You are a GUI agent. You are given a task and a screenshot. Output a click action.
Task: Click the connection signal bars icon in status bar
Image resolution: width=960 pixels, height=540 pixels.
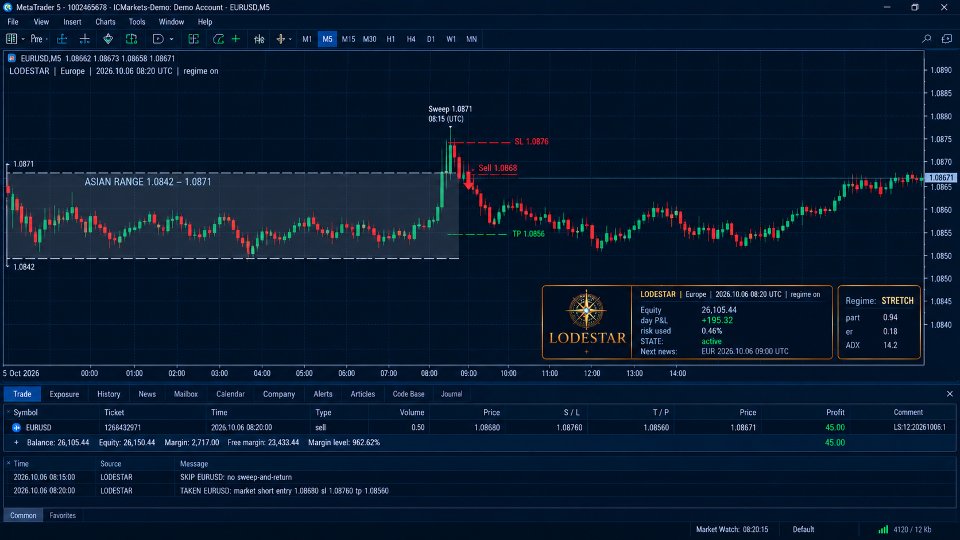883,529
